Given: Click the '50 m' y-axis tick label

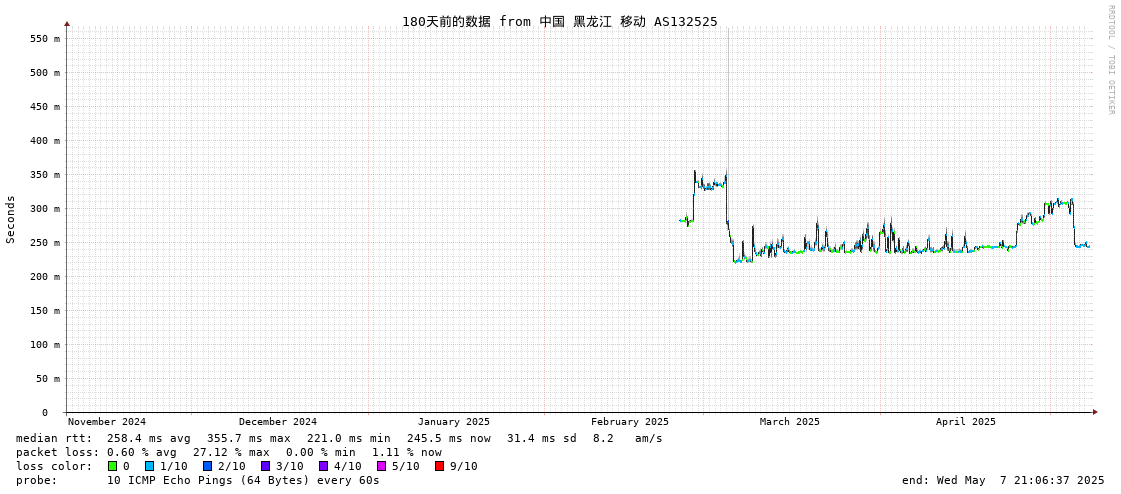Looking at the screenshot, I should (48, 379).
